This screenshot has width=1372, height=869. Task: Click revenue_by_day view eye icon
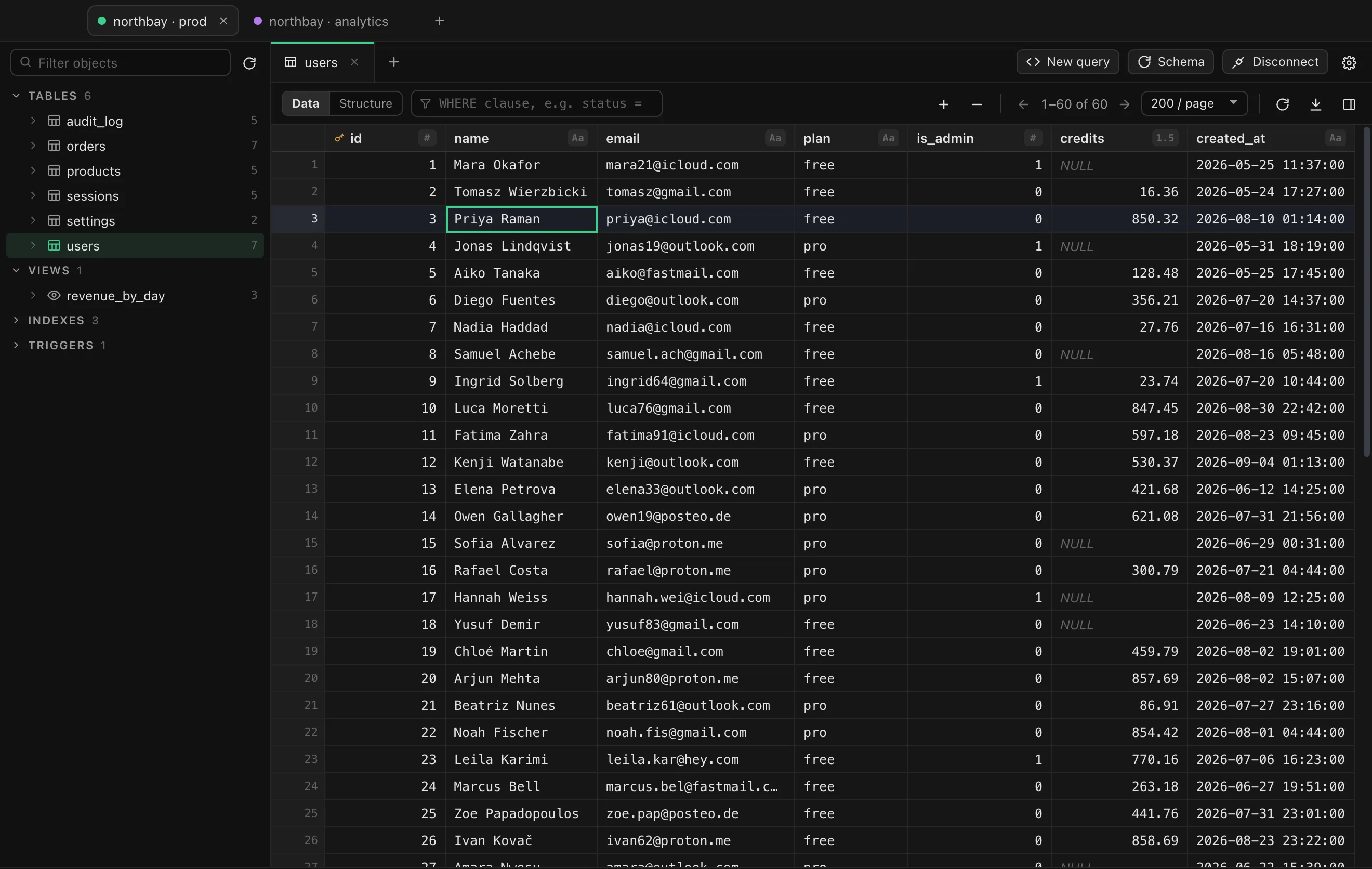pos(54,296)
